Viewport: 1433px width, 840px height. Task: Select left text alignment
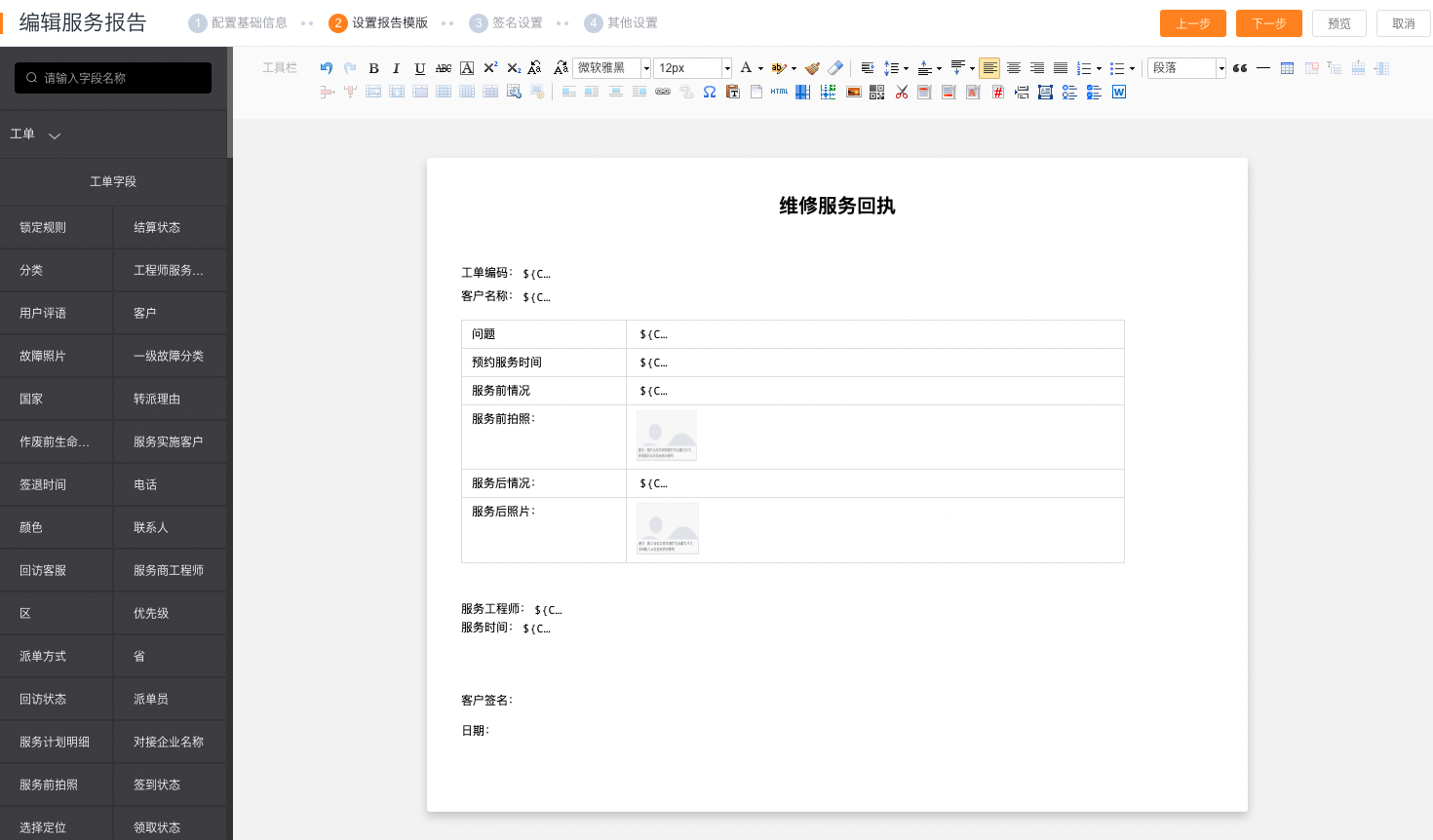(x=989, y=68)
